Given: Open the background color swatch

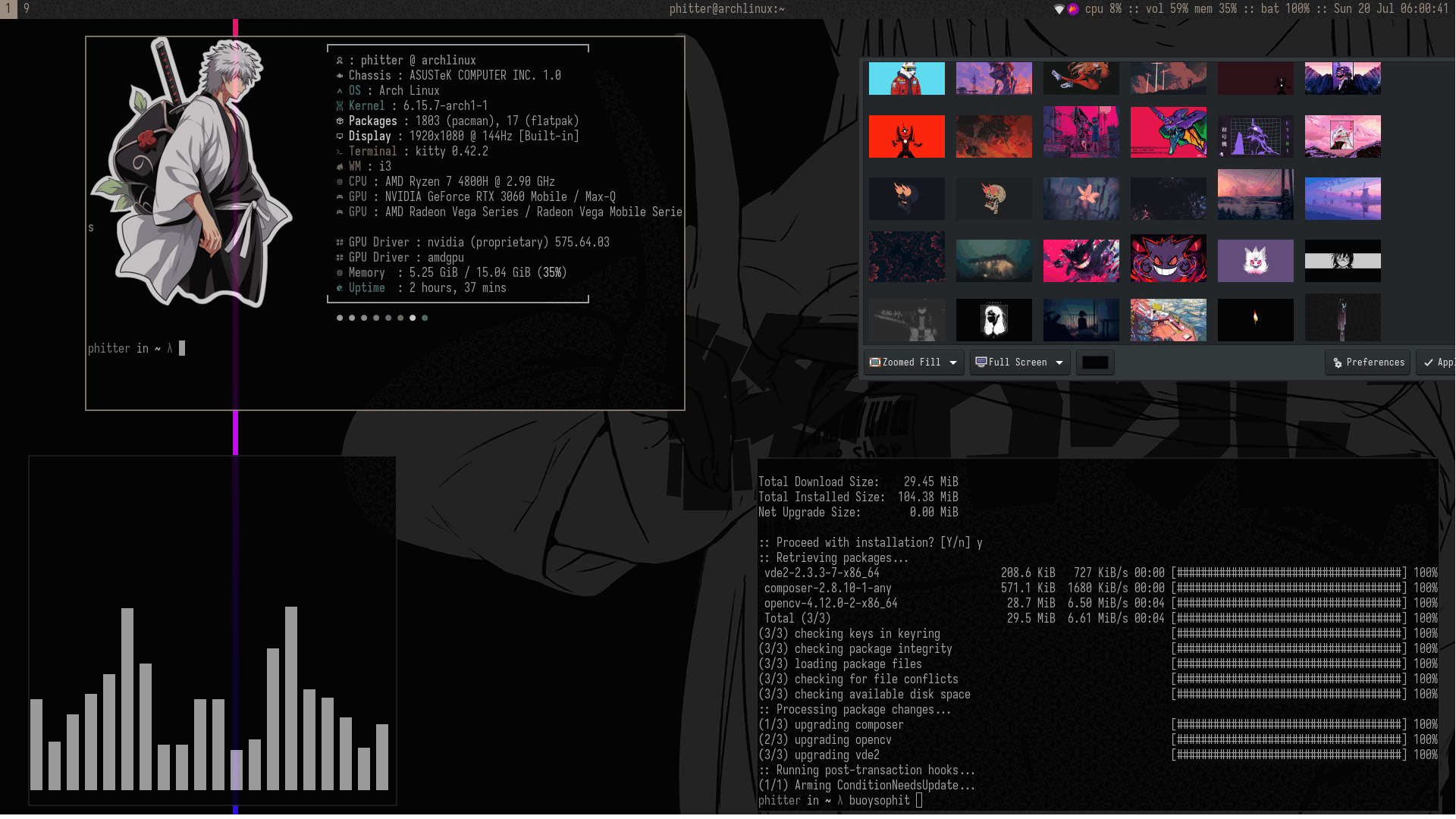Looking at the screenshot, I should [x=1095, y=362].
